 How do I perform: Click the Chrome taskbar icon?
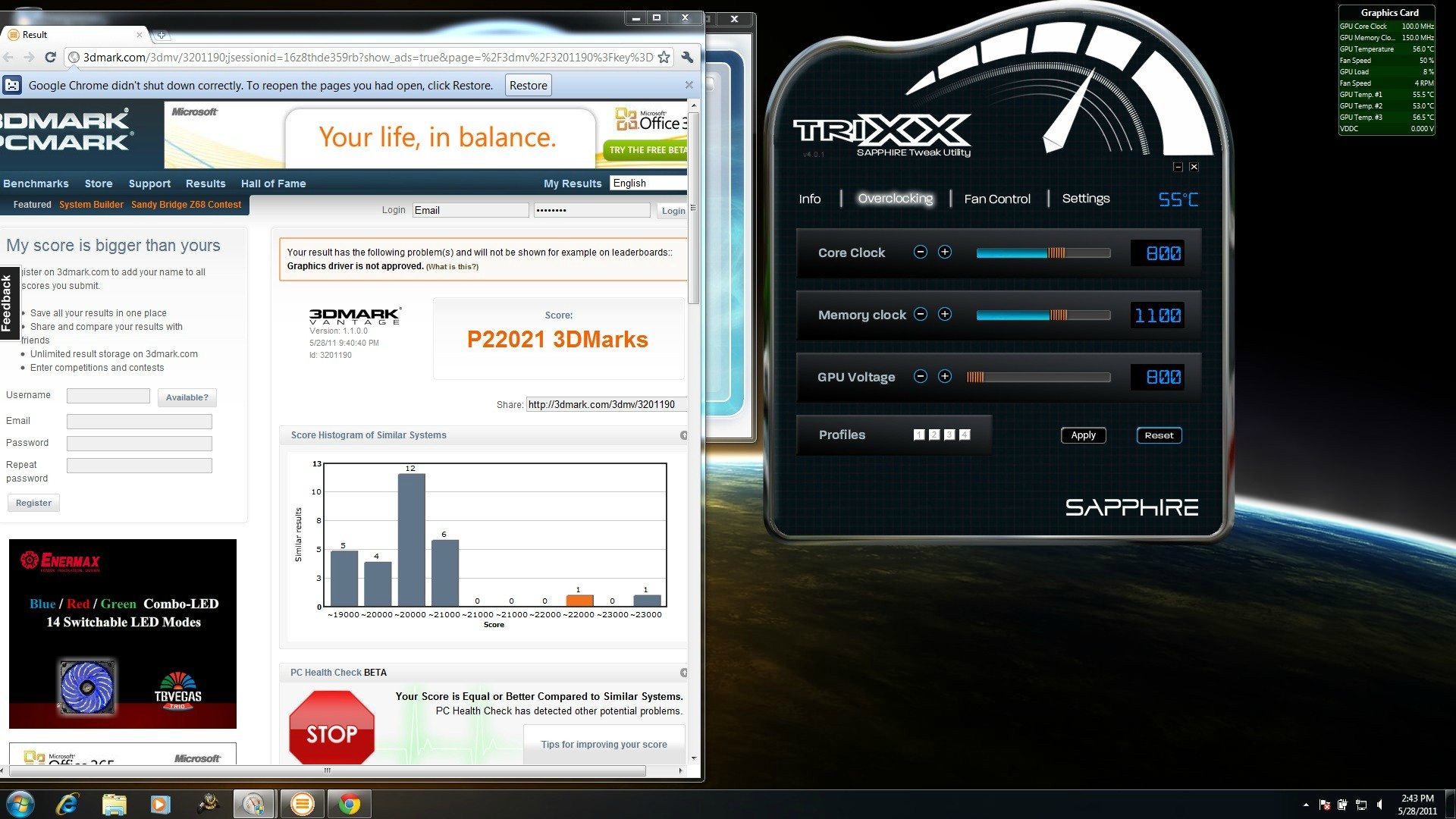(349, 804)
